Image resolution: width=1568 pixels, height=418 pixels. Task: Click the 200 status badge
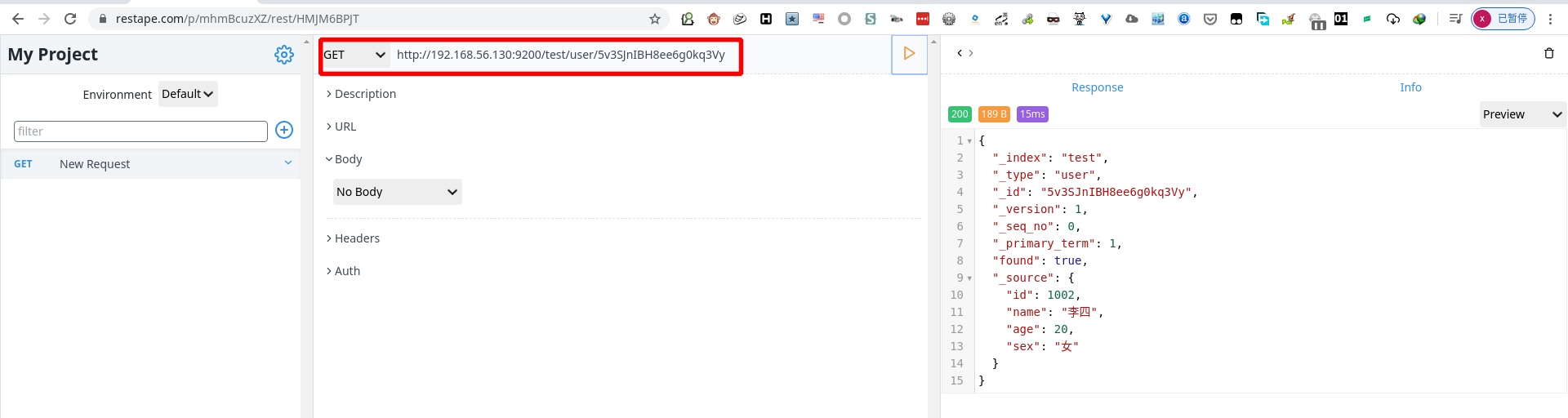coord(960,114)
